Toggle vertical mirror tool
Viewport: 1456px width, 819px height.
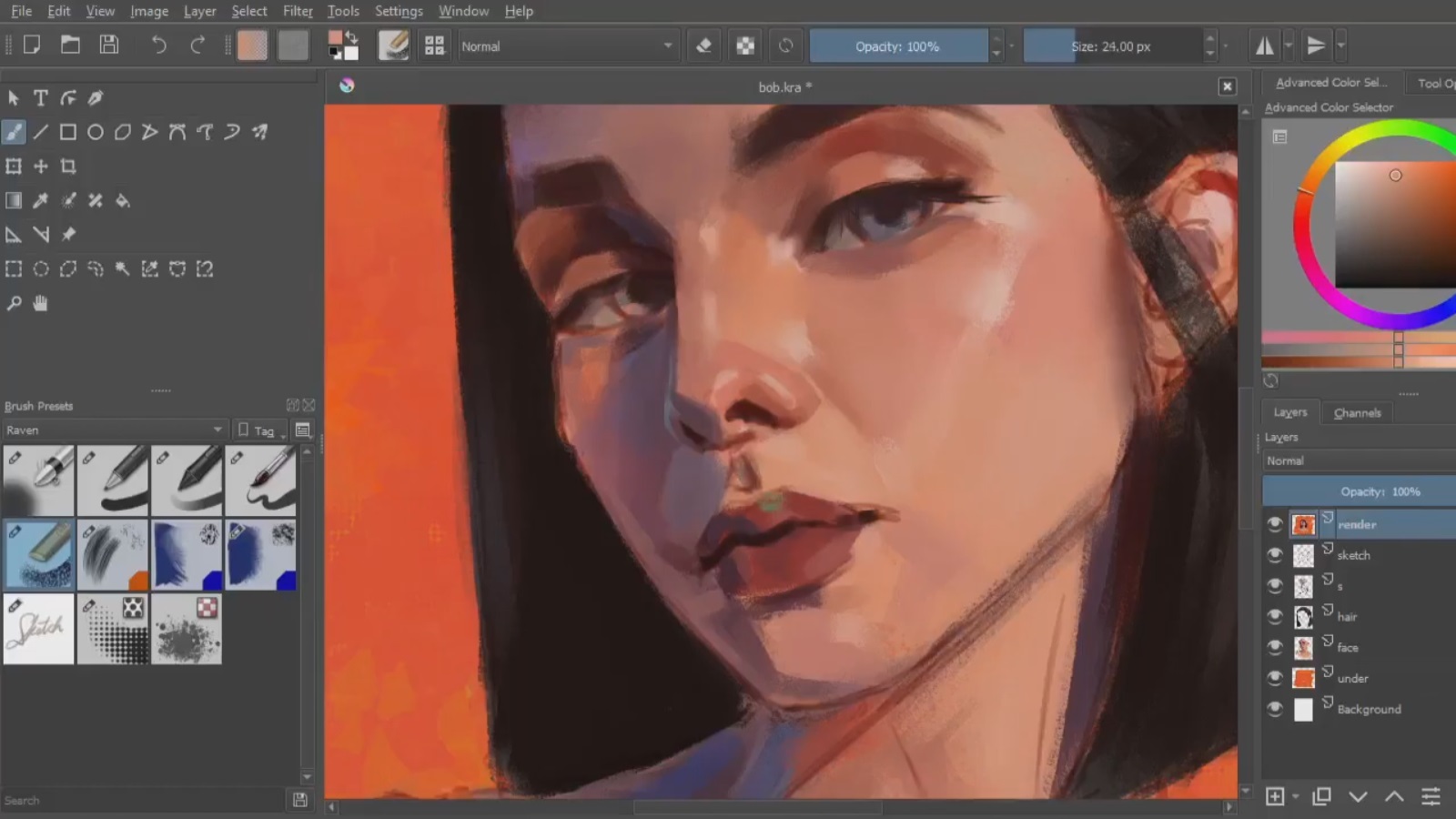click(1316, 45)
